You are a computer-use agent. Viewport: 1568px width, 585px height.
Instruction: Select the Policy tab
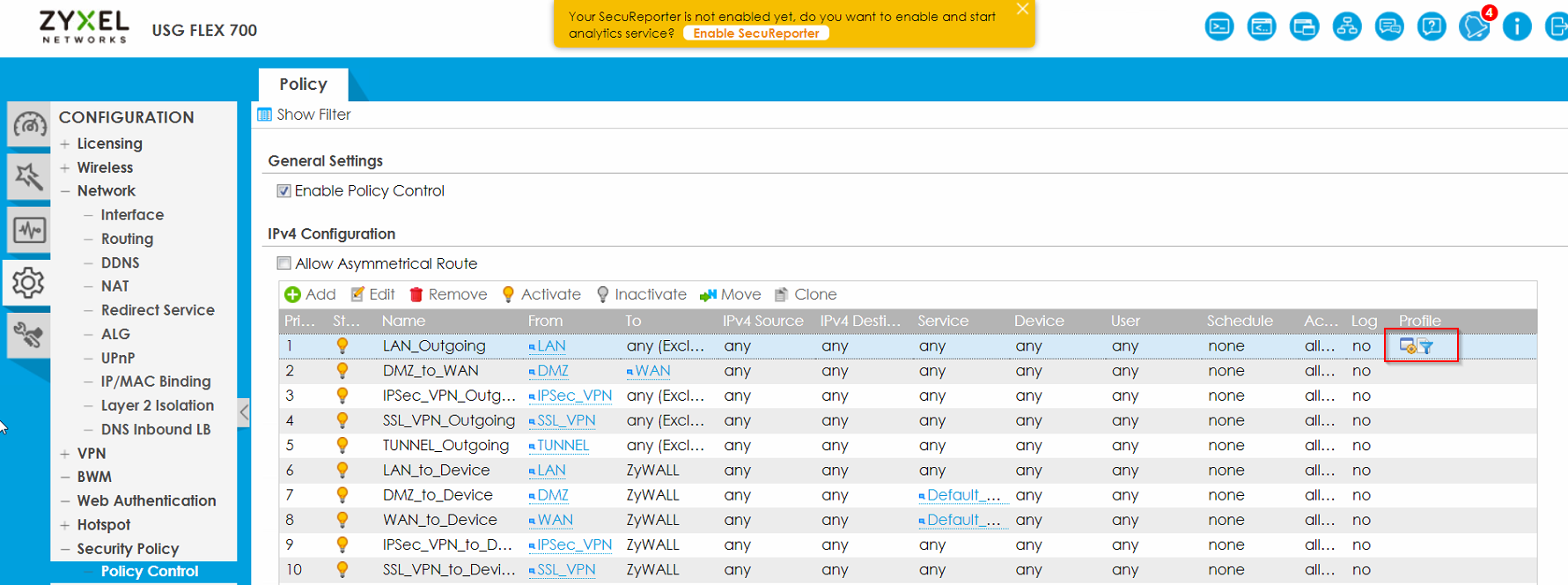point(303,85)
